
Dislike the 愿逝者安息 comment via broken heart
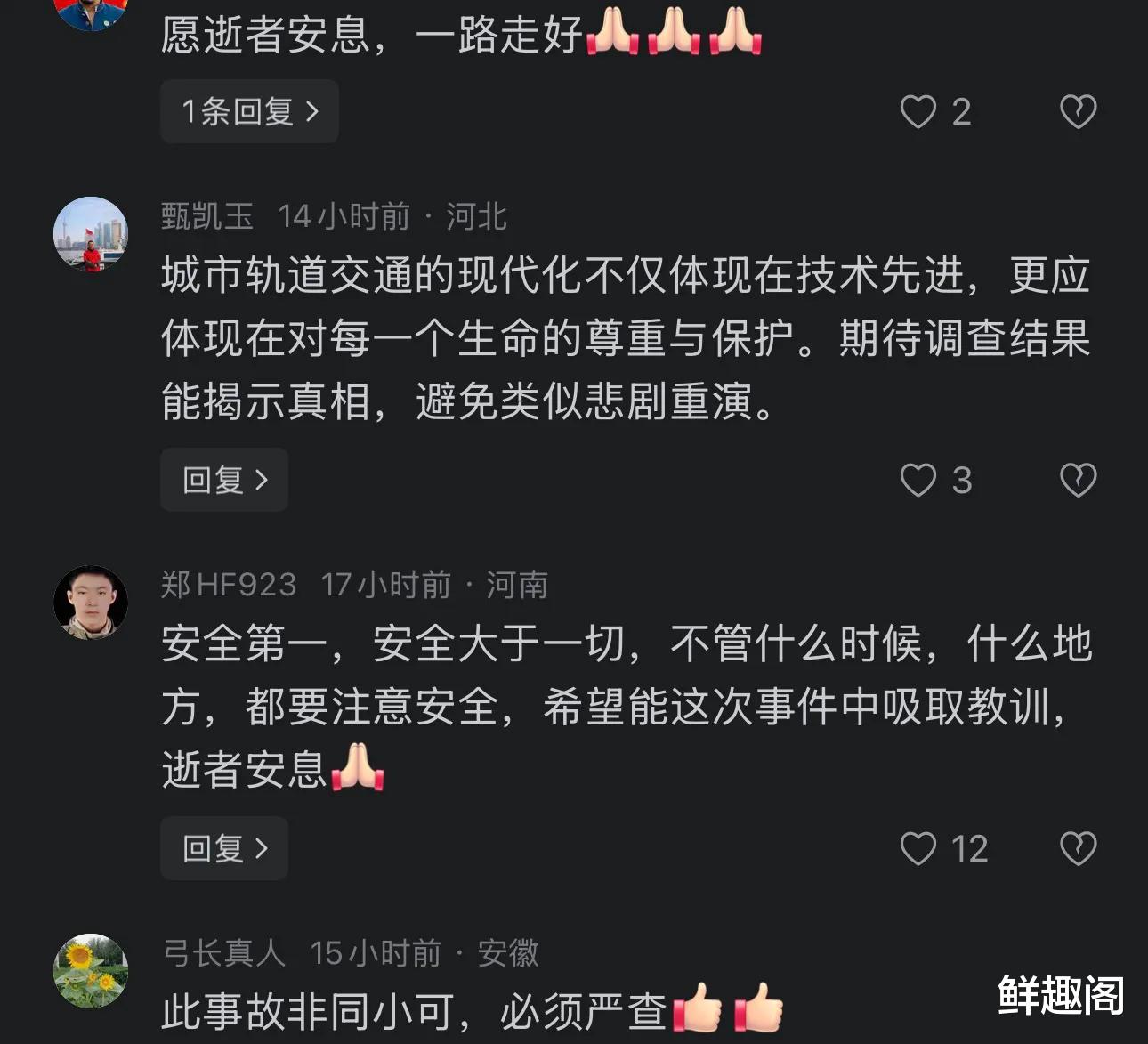click(x=1078, y=112)
